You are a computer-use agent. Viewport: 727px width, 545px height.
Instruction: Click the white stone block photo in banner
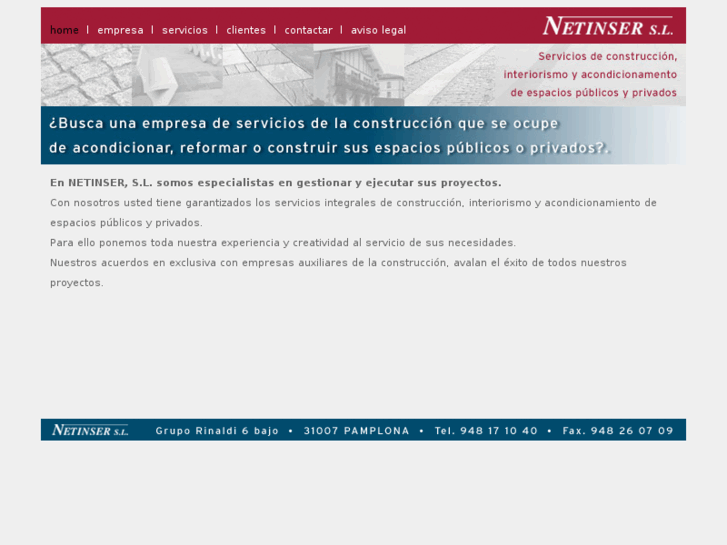pyautogui.click(x=177, y=75)
